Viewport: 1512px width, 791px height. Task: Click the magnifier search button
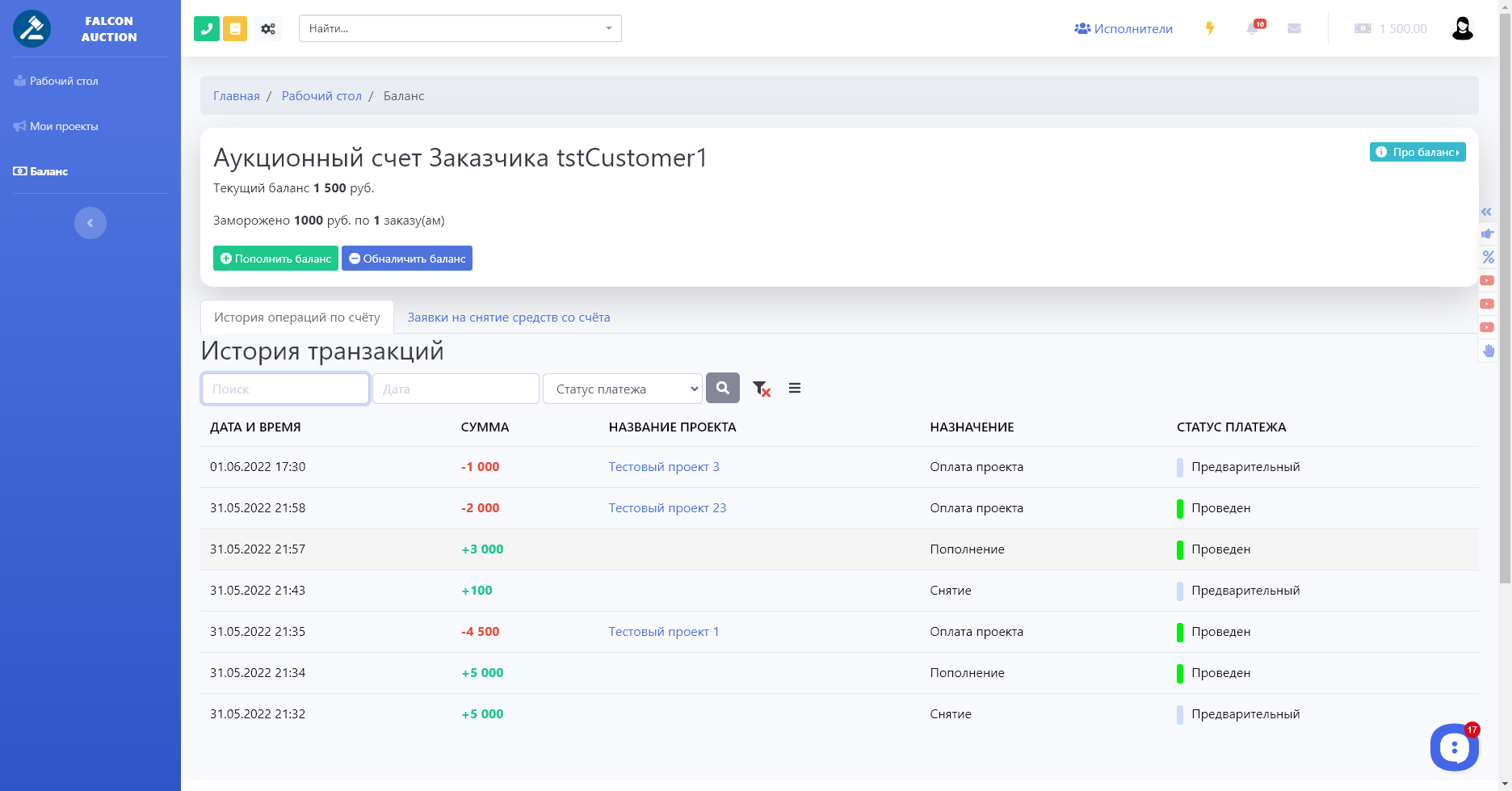[723, 388]
